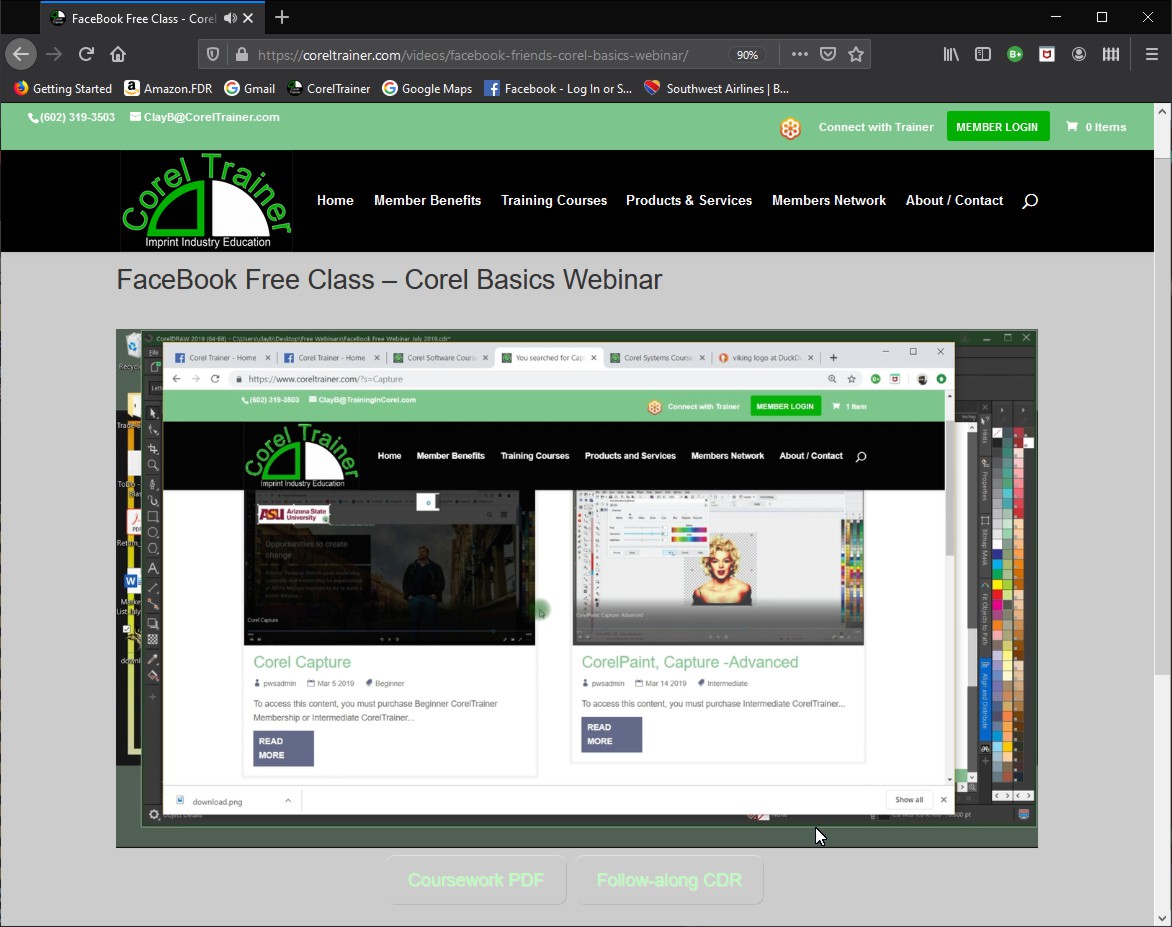Open the Firefox home page
Viewport: 1172px width, 927px height.
[118, 54]
